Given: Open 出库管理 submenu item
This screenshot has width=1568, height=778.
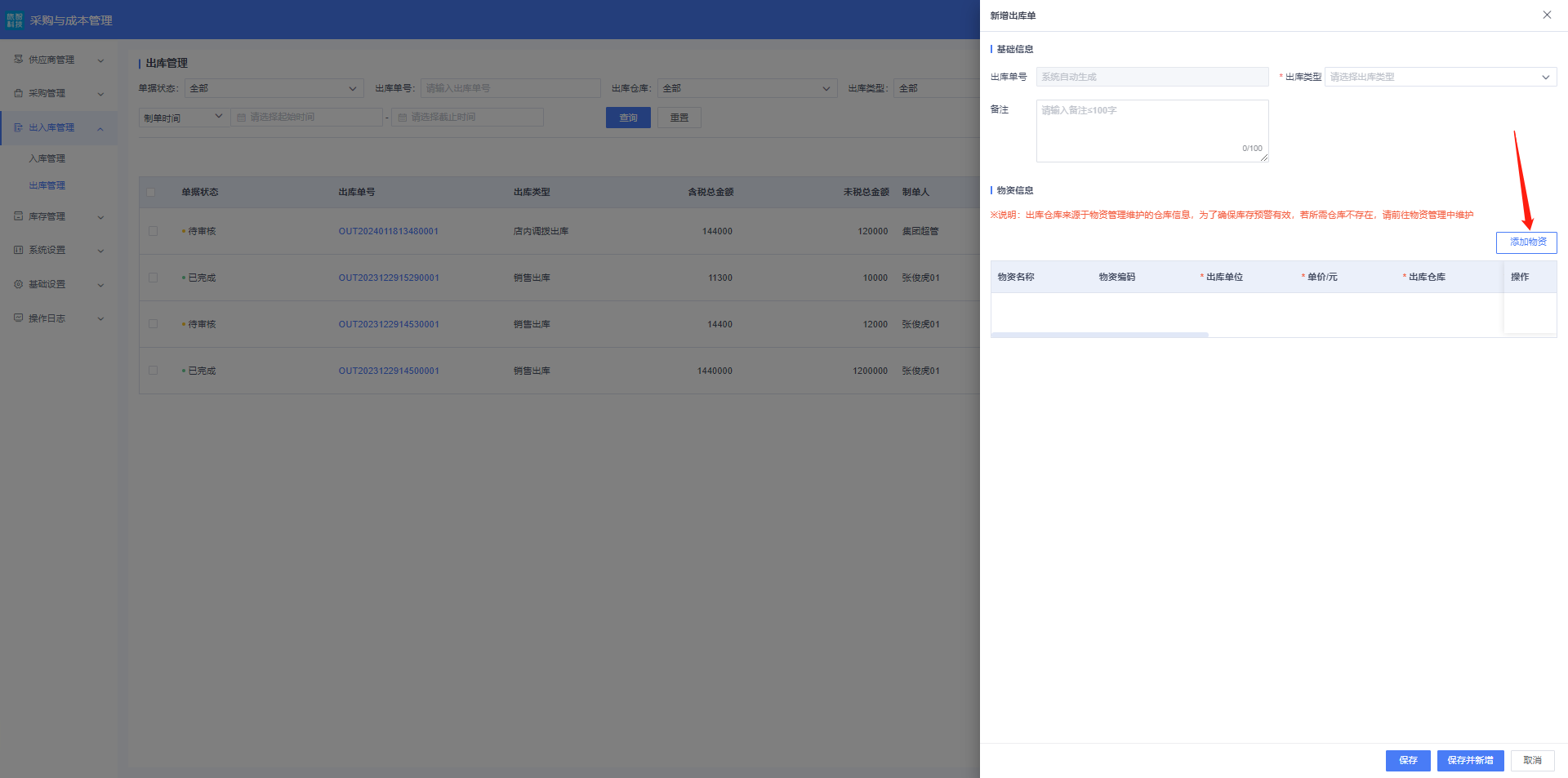Looking at the screenshot, I should [x=47, y=185].
